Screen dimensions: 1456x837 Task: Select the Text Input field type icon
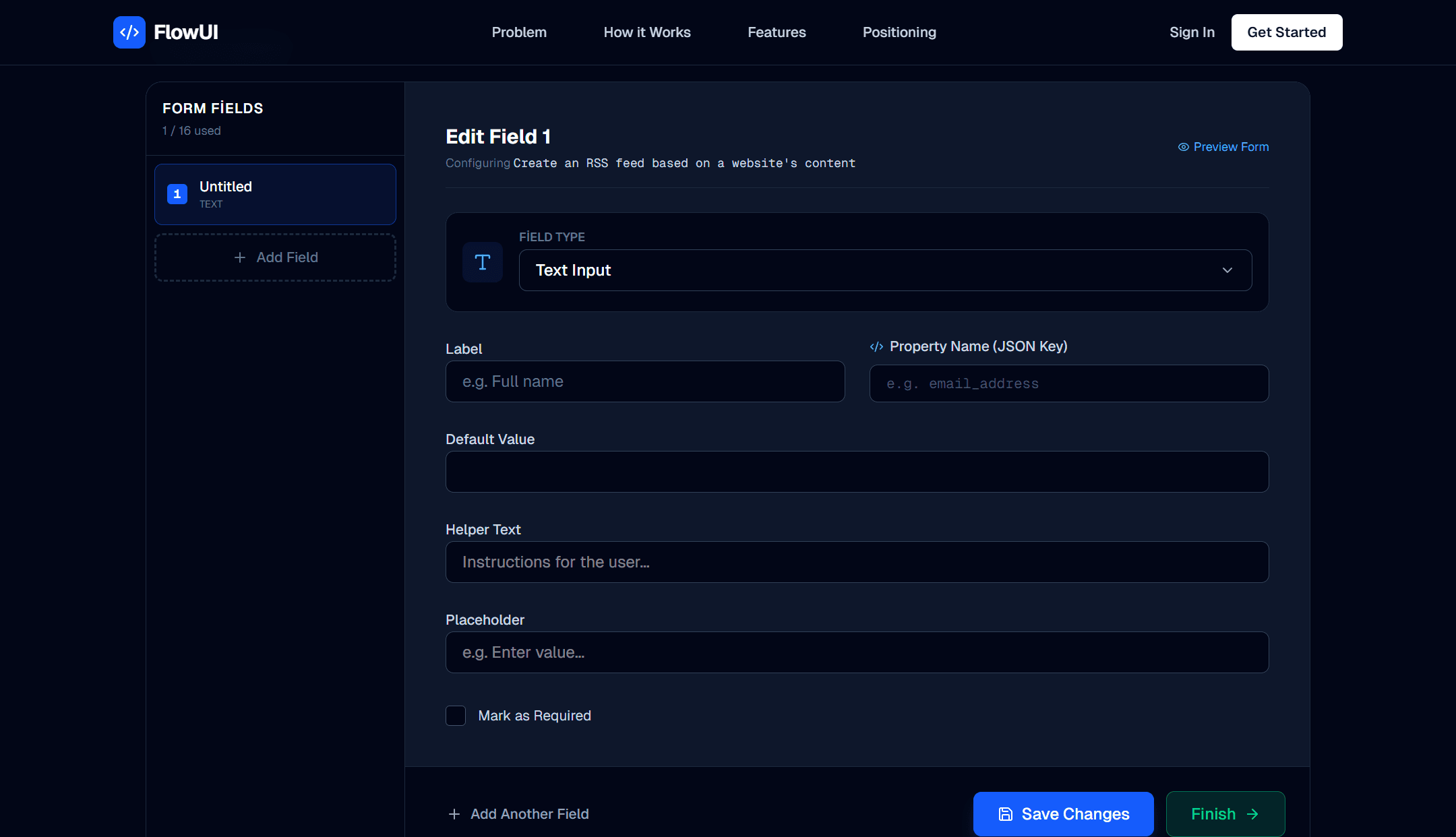click(483, 263)
